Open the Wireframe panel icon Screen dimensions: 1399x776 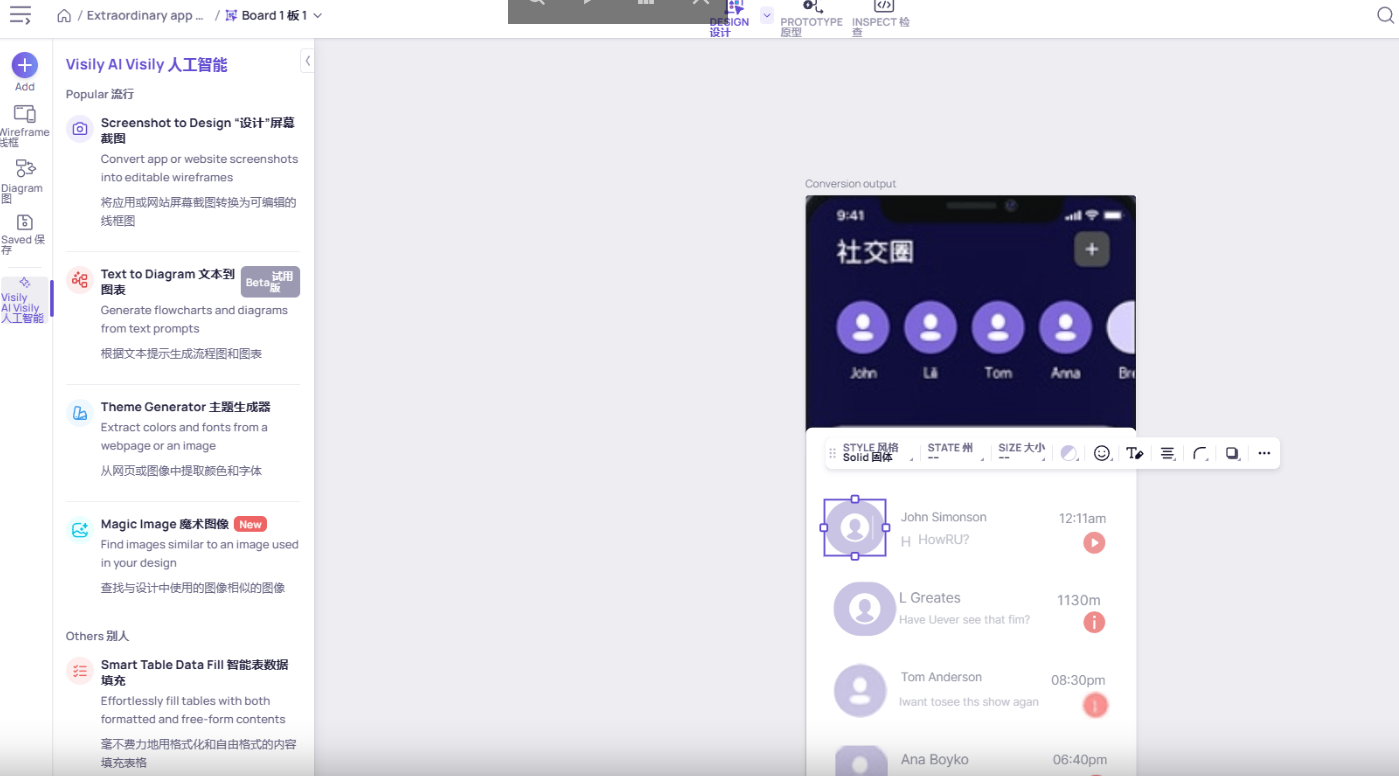coord(24,114)
